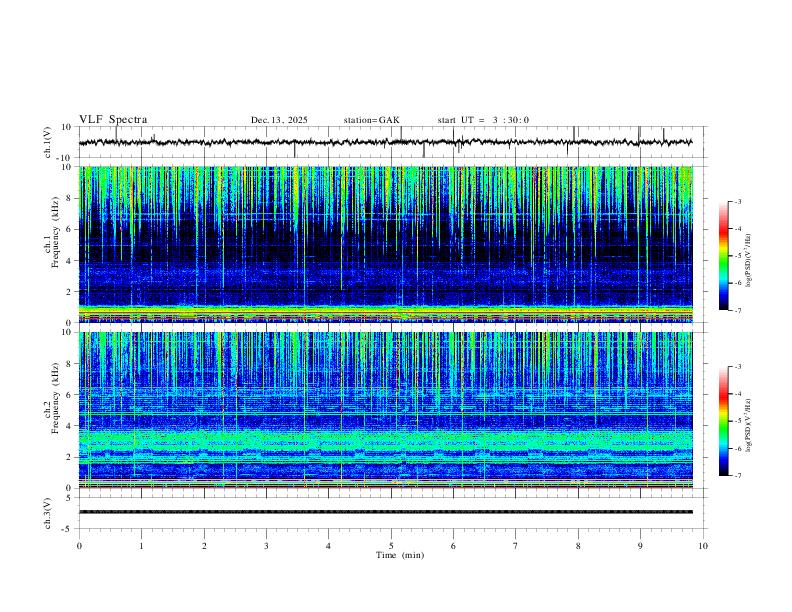Click the 'Time (min)' axis label

pos(400,555)
